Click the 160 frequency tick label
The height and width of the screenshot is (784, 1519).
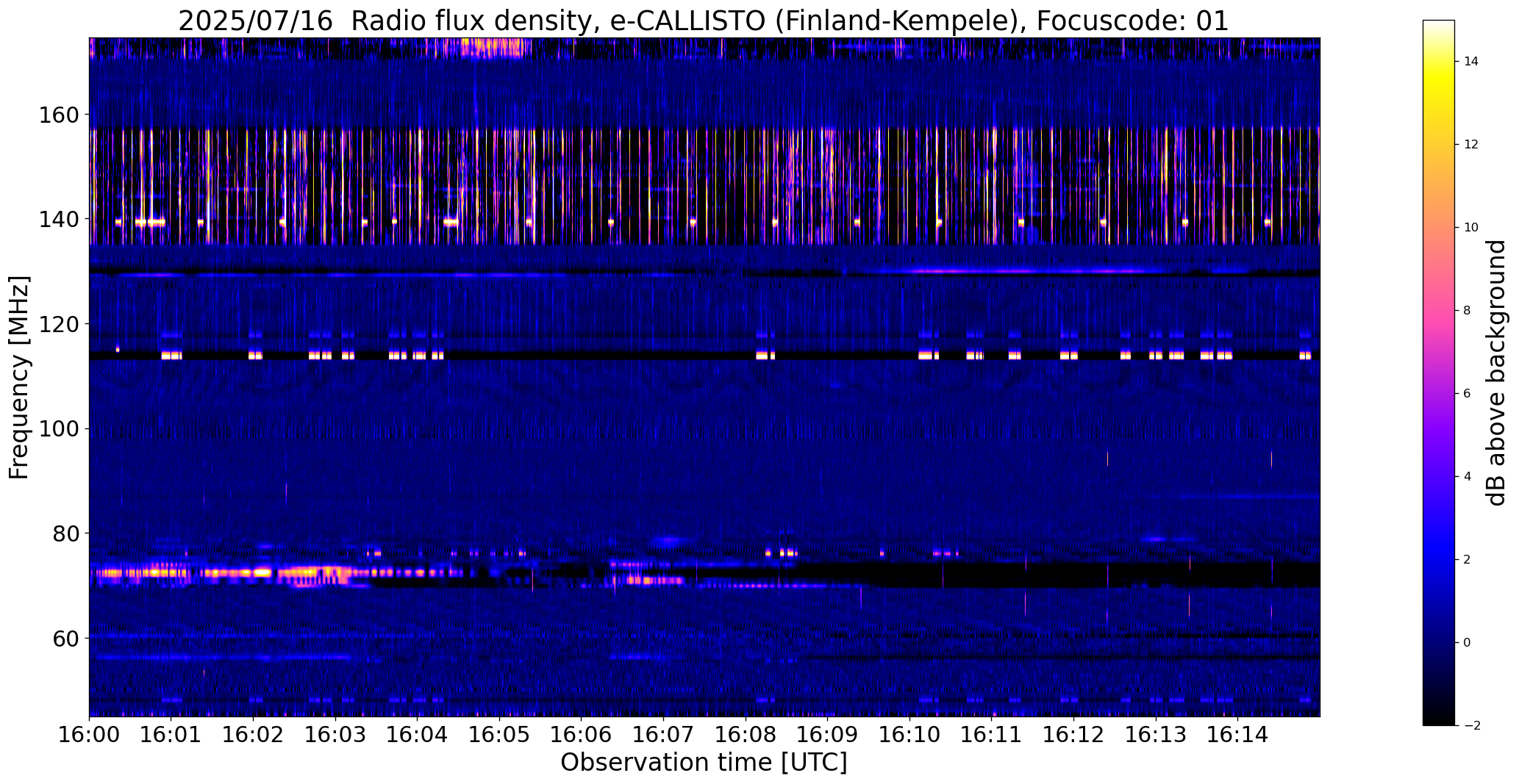[58, 115]
